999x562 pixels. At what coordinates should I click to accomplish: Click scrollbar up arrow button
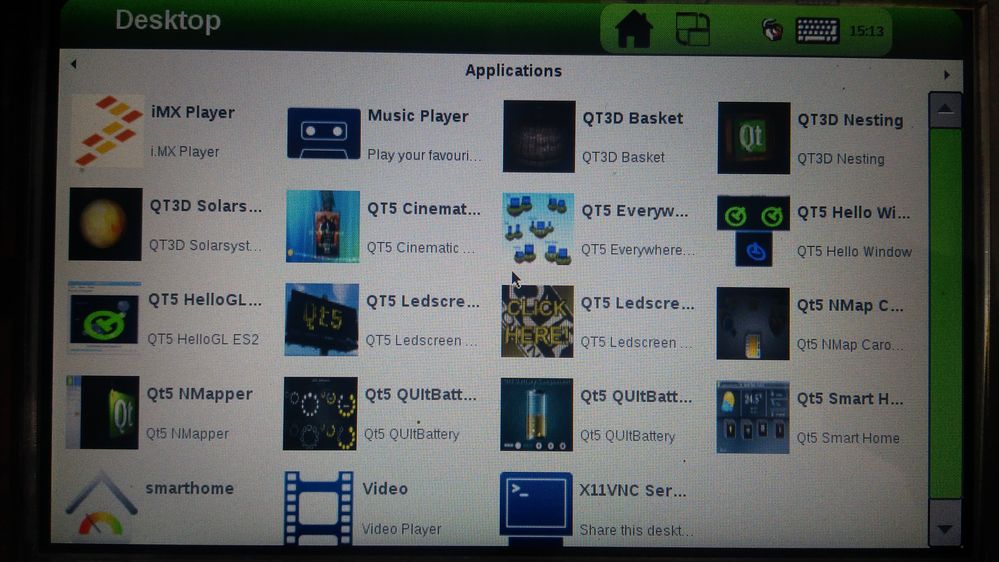(945, 110)
